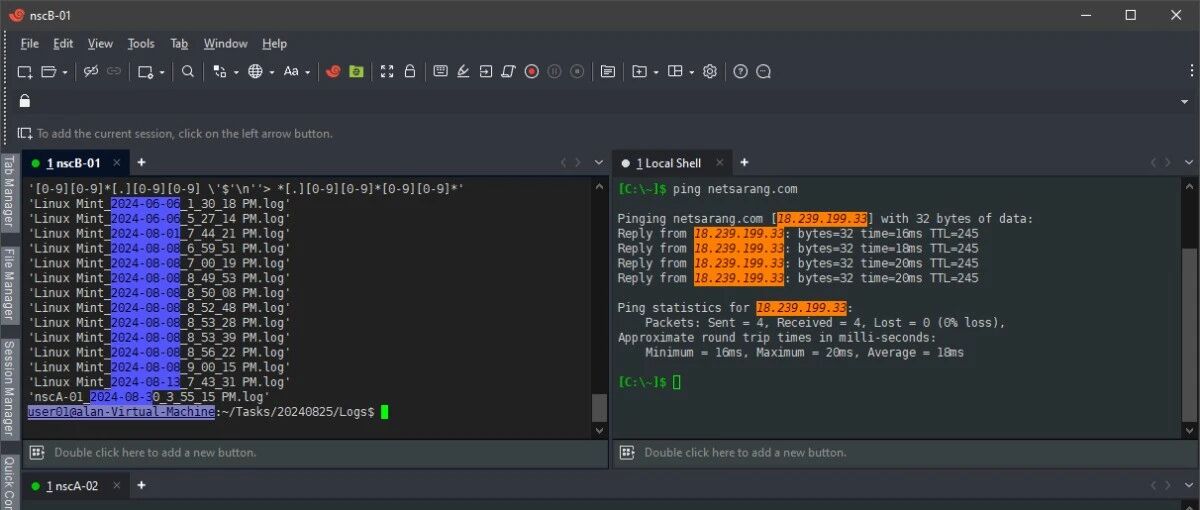Image resolution: width=1200 pixels, height=510 pixels.
Task: Open the Window menu
Action: click(225, 44)
